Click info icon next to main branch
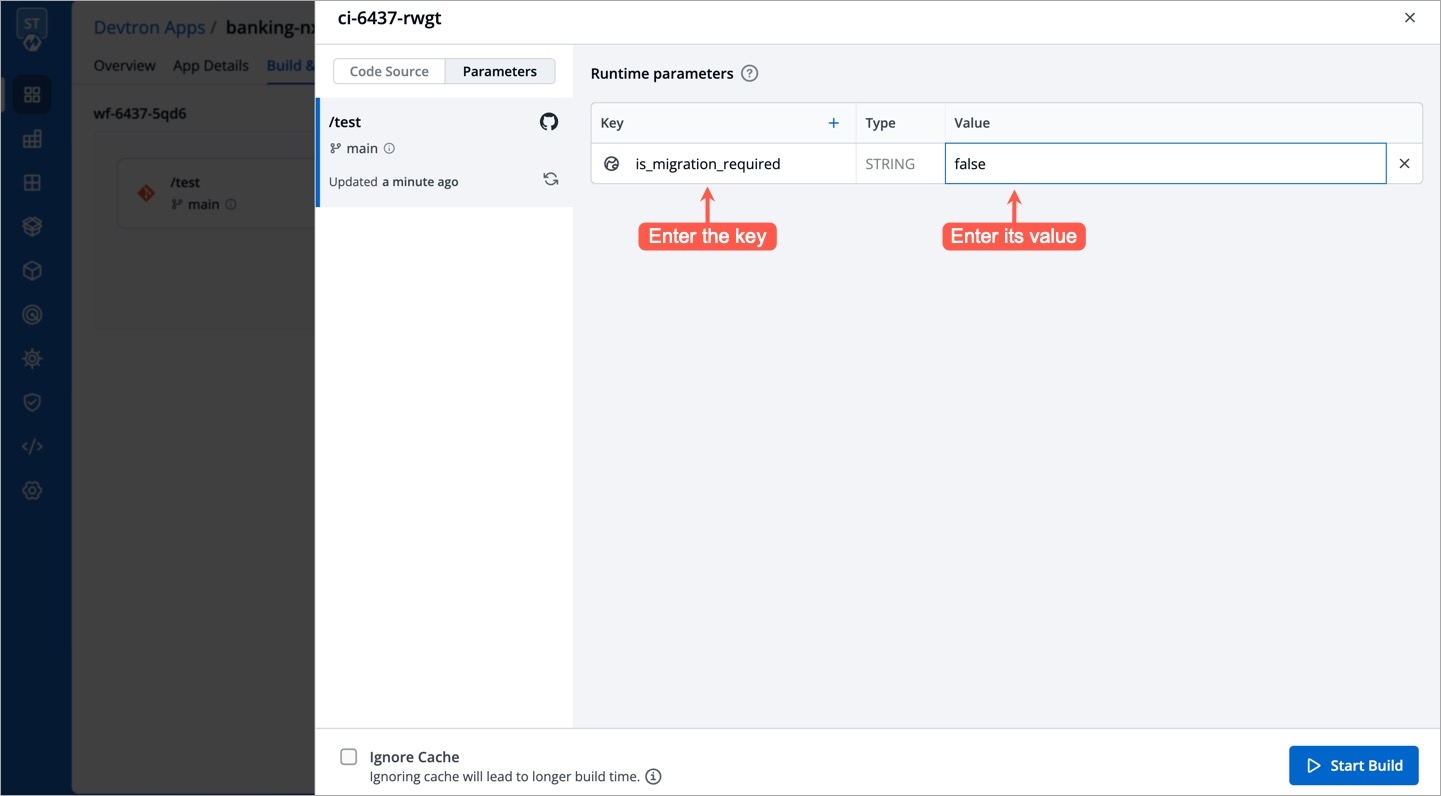Viewport: 1441px width, 796px height. tap(390, 149)
